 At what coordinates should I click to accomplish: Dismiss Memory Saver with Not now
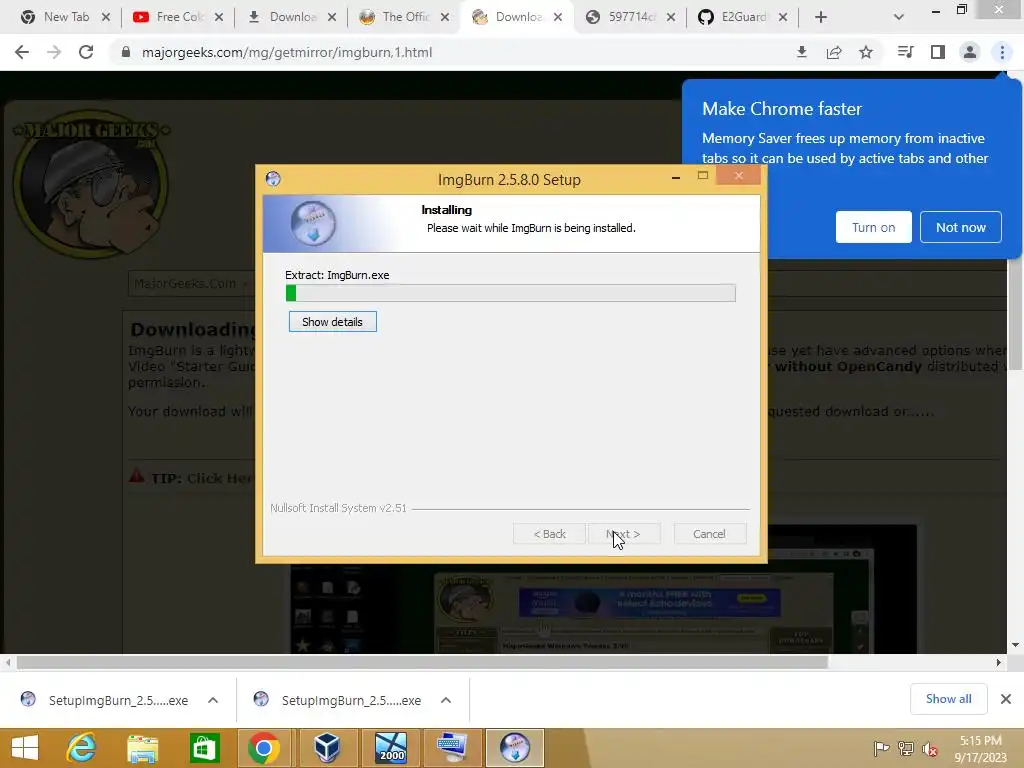(x=961, y=227)
